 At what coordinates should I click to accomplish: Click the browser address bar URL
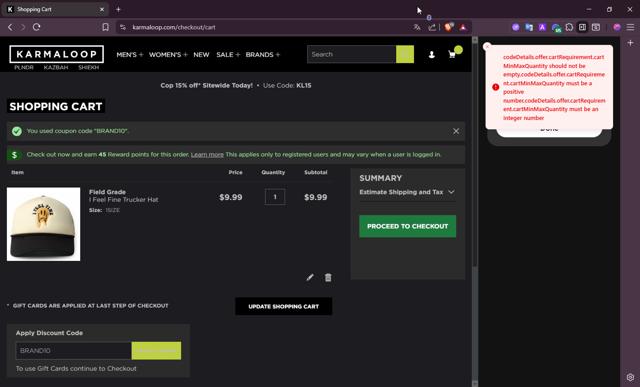pos(174,27)
